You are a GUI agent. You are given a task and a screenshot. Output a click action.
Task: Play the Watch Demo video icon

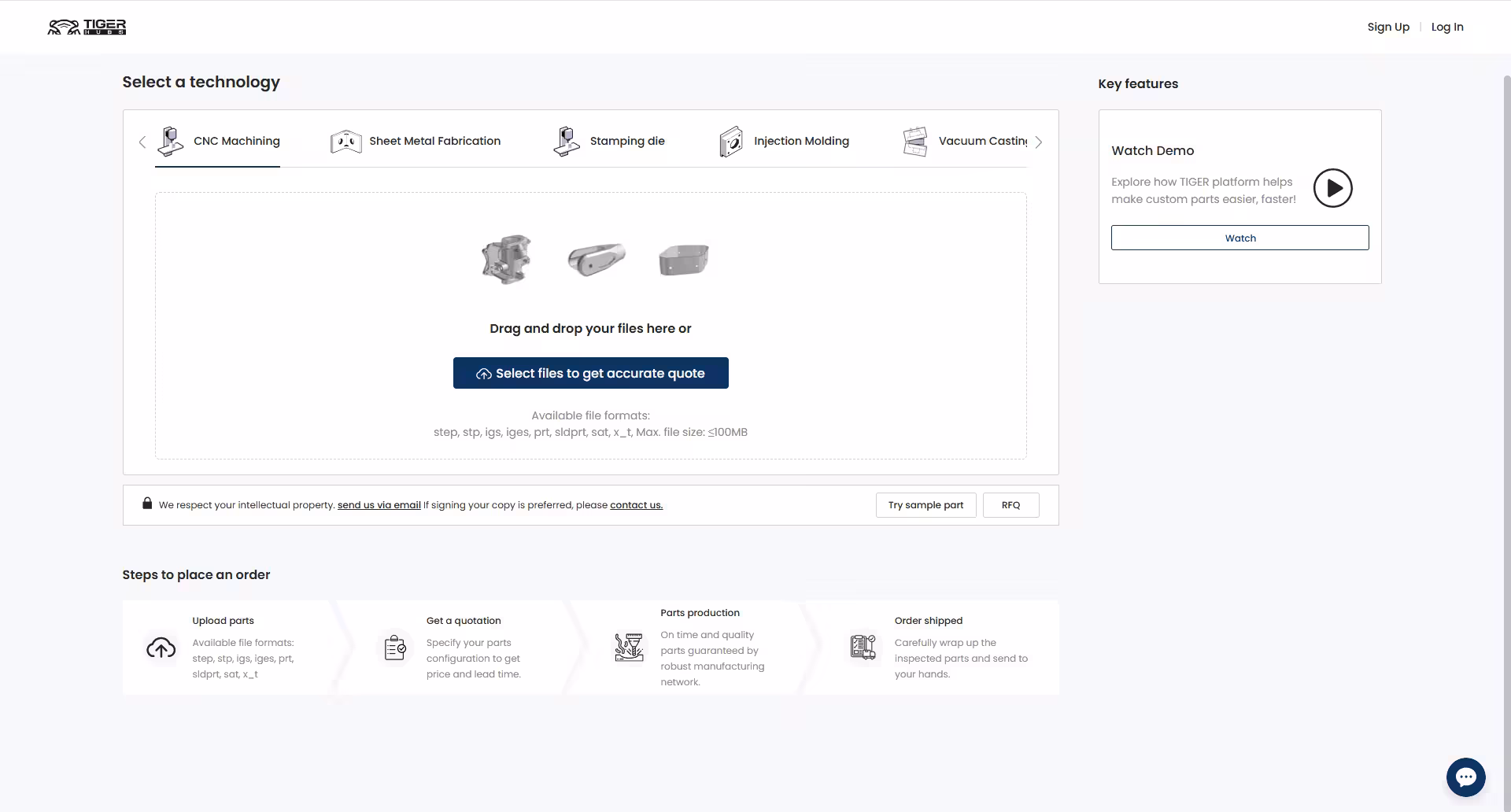click(x=1333, y=188)
